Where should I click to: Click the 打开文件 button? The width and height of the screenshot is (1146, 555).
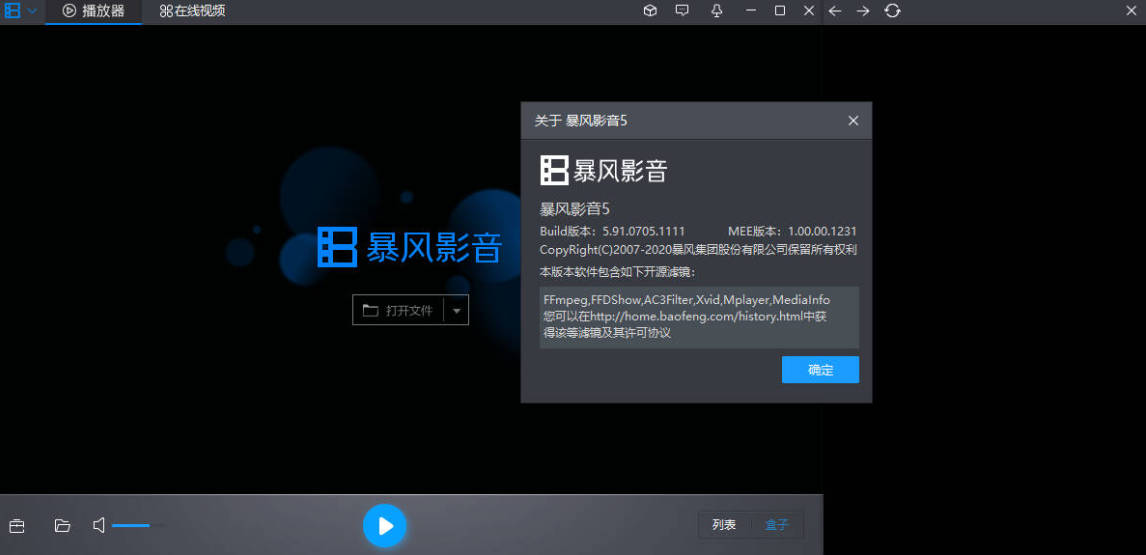[398, 310]
